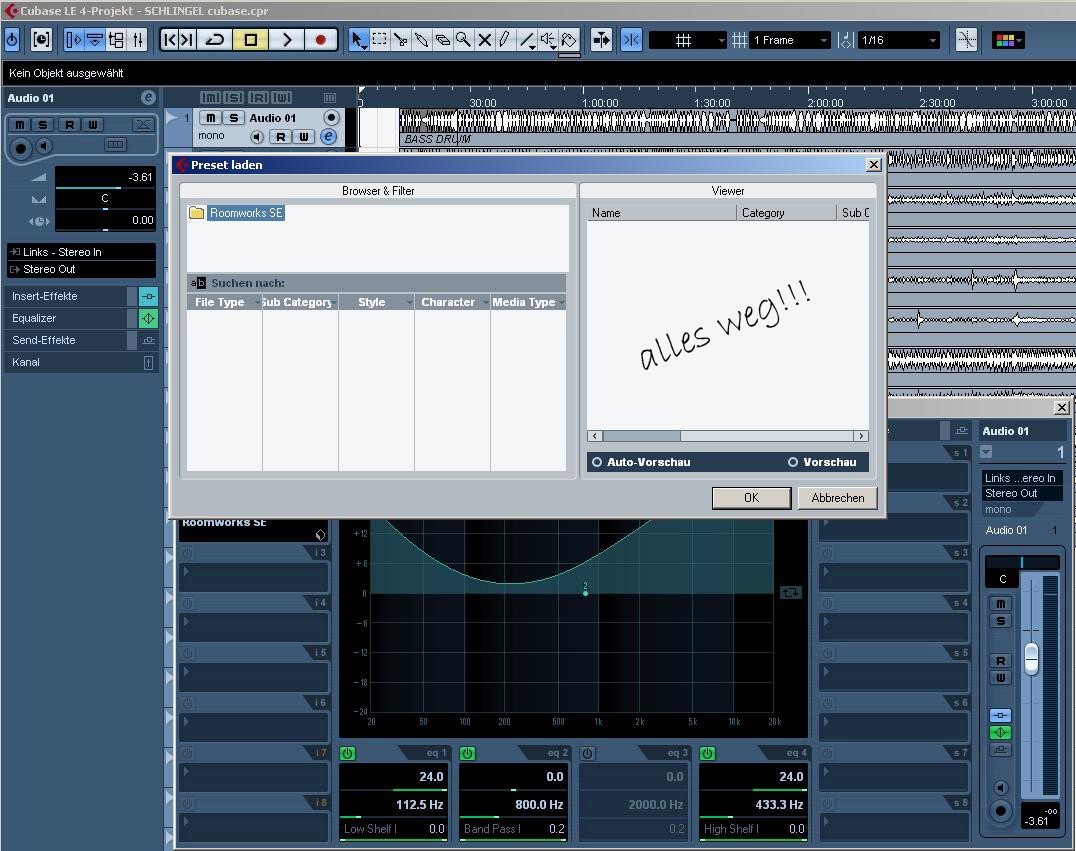Click the Stop transport button
The height and width of the screenshot is (851, 1076).
(x=250, y=40)
